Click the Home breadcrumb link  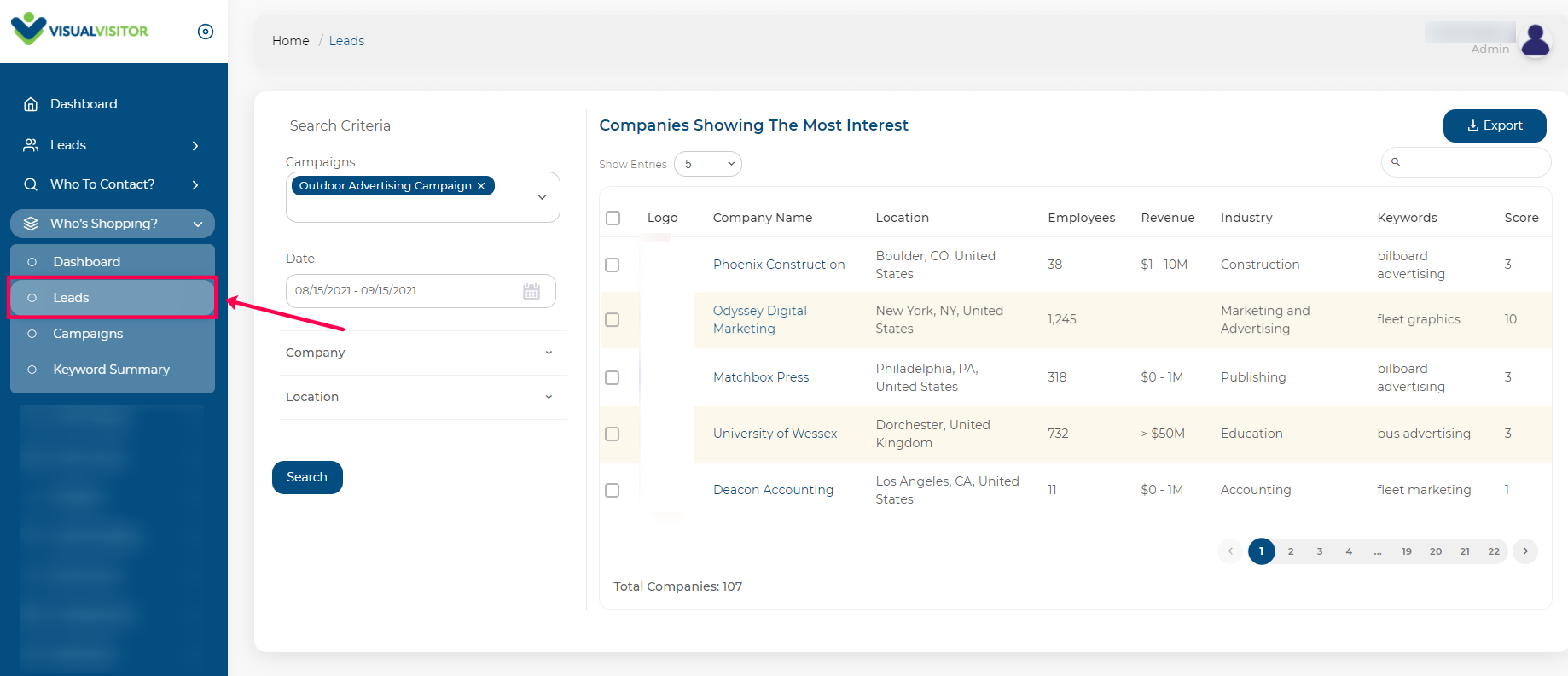click(x=291, y=41)
